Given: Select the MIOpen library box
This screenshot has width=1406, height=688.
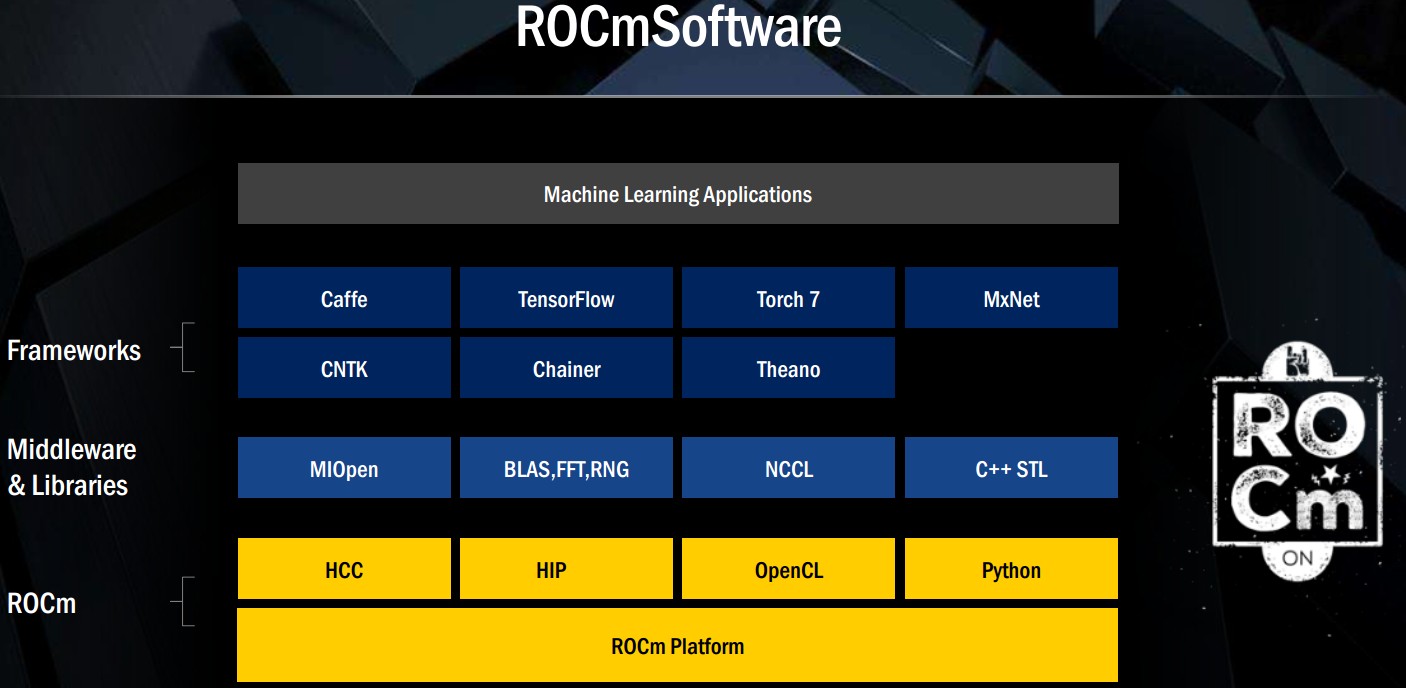Looking at the screenshot, I should 344,468.
